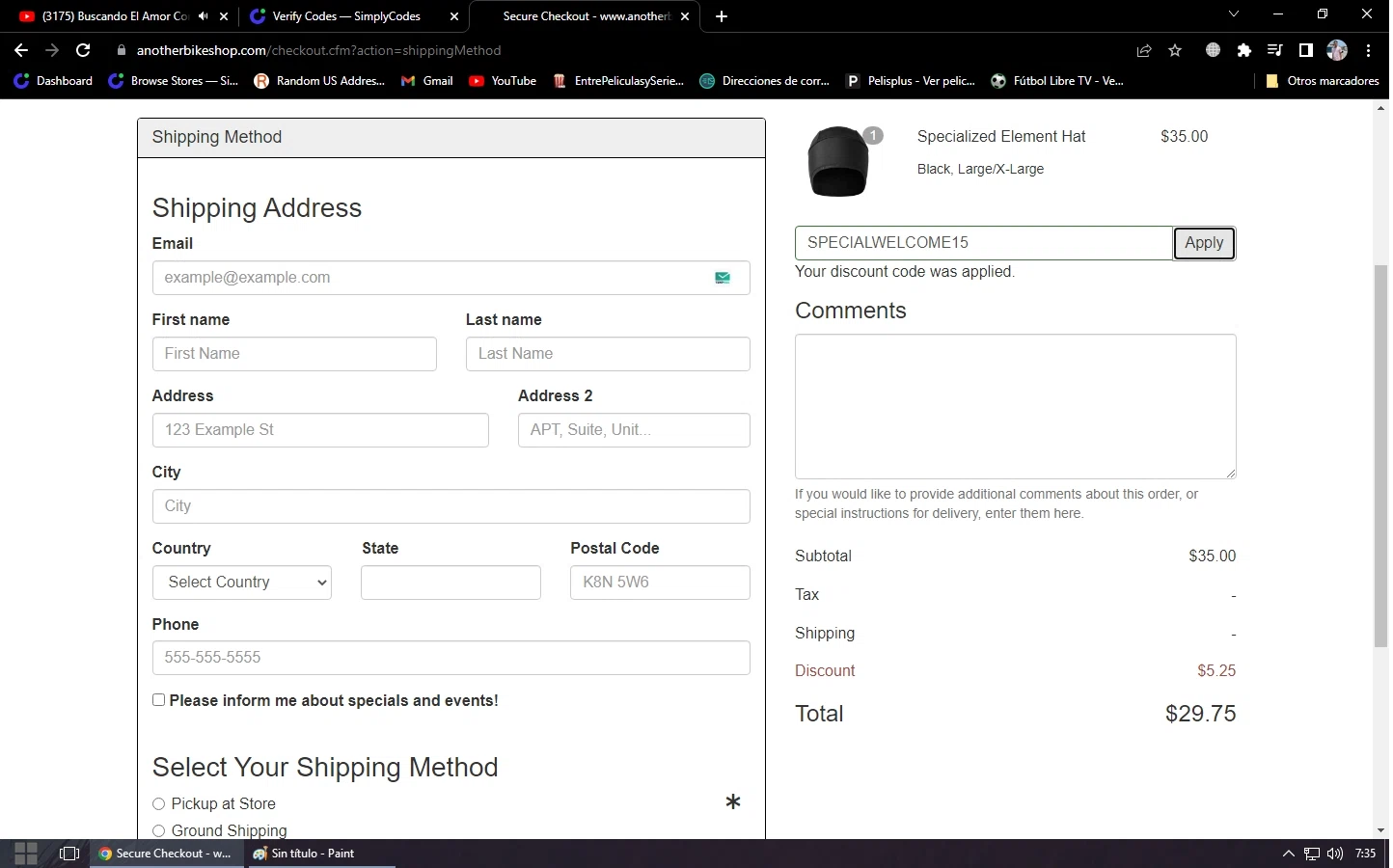1393x868 pixels.
Task: Focus the City input field
Action: pyautogui.click(x=451, y=506)
